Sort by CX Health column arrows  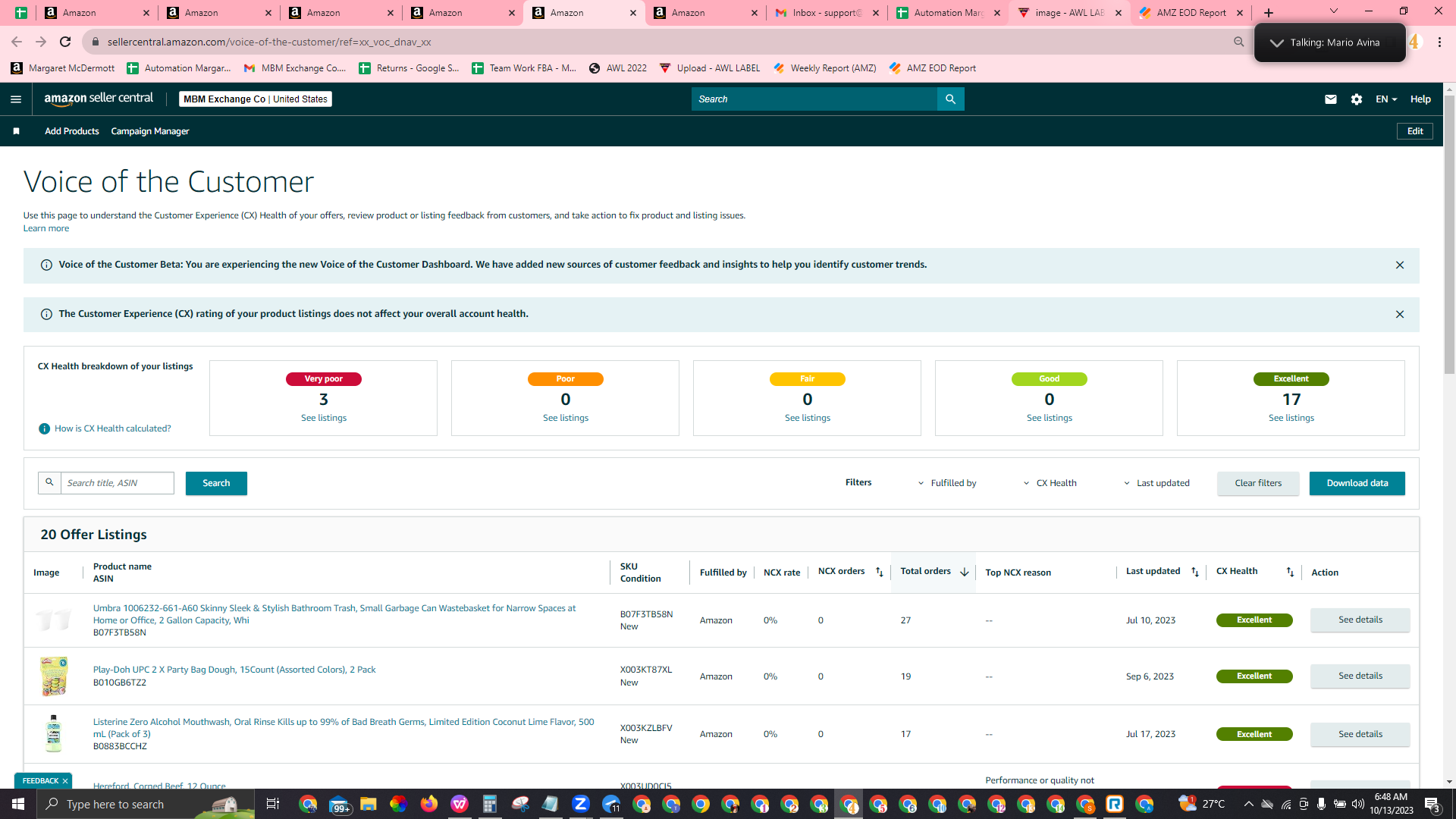tap(1290, 572)
